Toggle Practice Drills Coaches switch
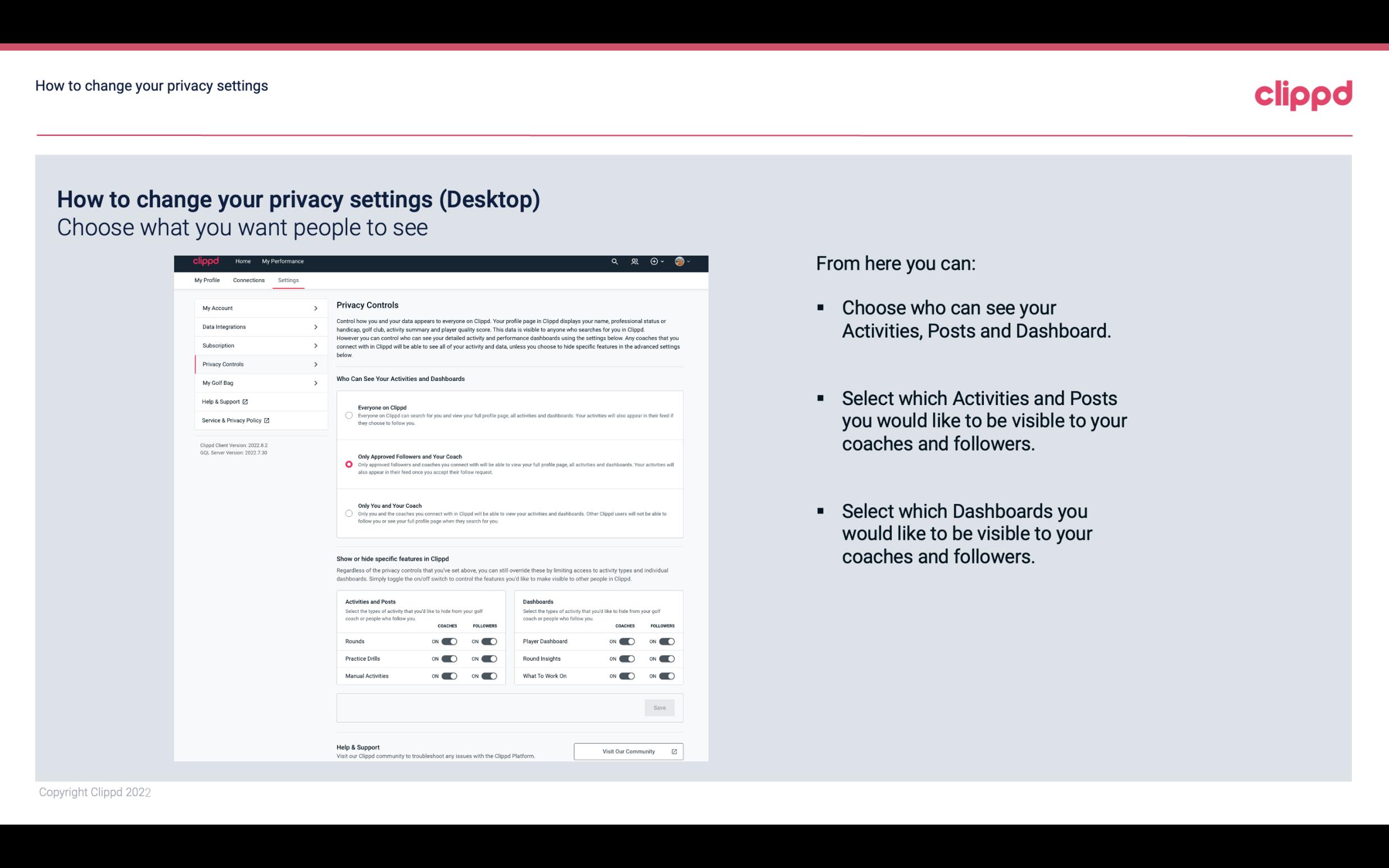Screen dimensions: 1389x868 click(x=448, y=658)
